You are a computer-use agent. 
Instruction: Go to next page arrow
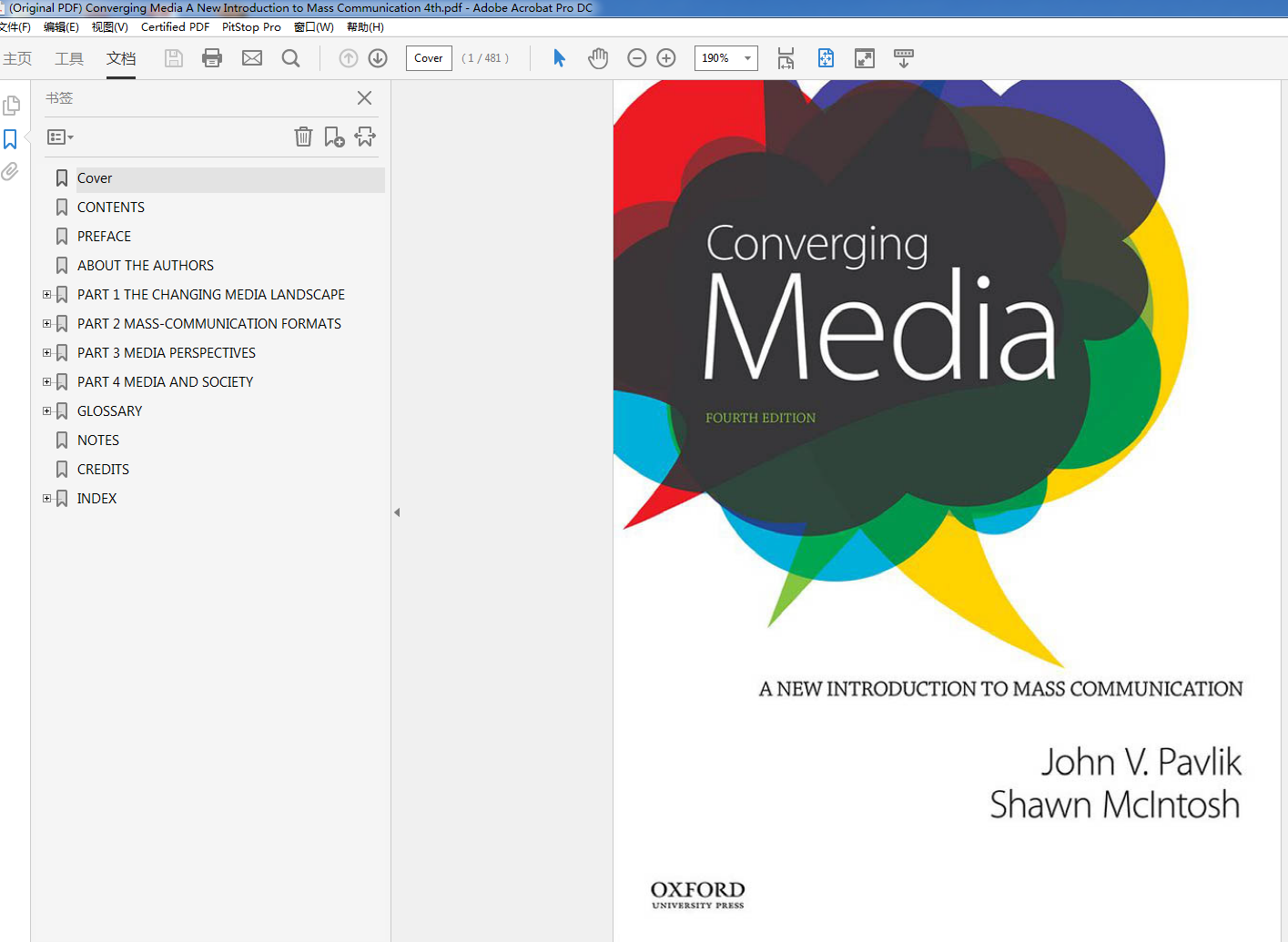pos(378,58)
